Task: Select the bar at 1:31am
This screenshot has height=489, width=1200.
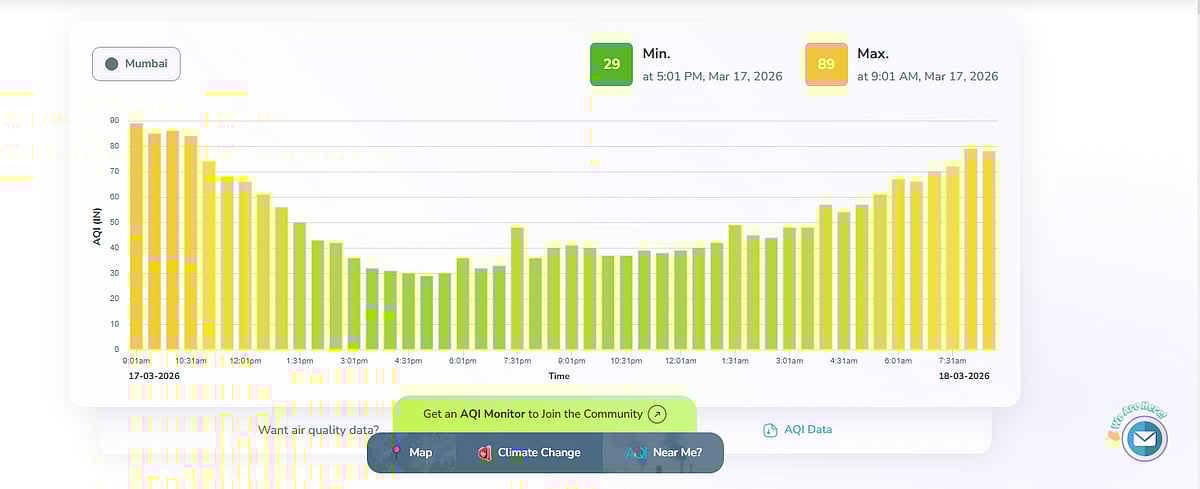Action: point(734,288)
